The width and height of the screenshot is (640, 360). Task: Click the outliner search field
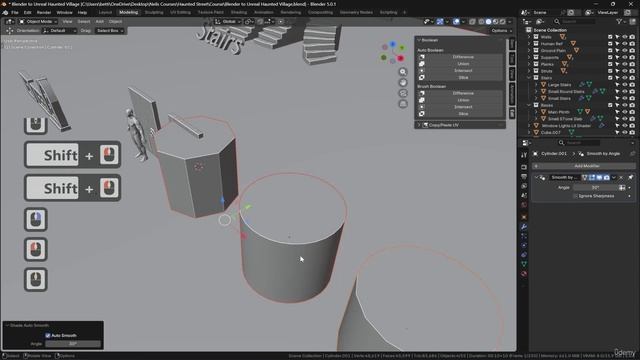578,21
